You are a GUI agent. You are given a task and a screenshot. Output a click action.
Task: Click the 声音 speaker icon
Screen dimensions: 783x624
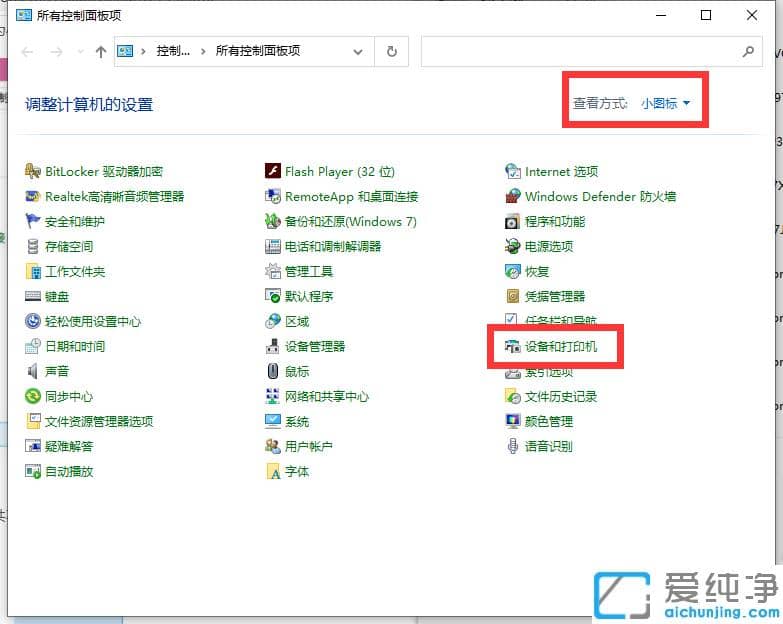[x=33, y=372]
